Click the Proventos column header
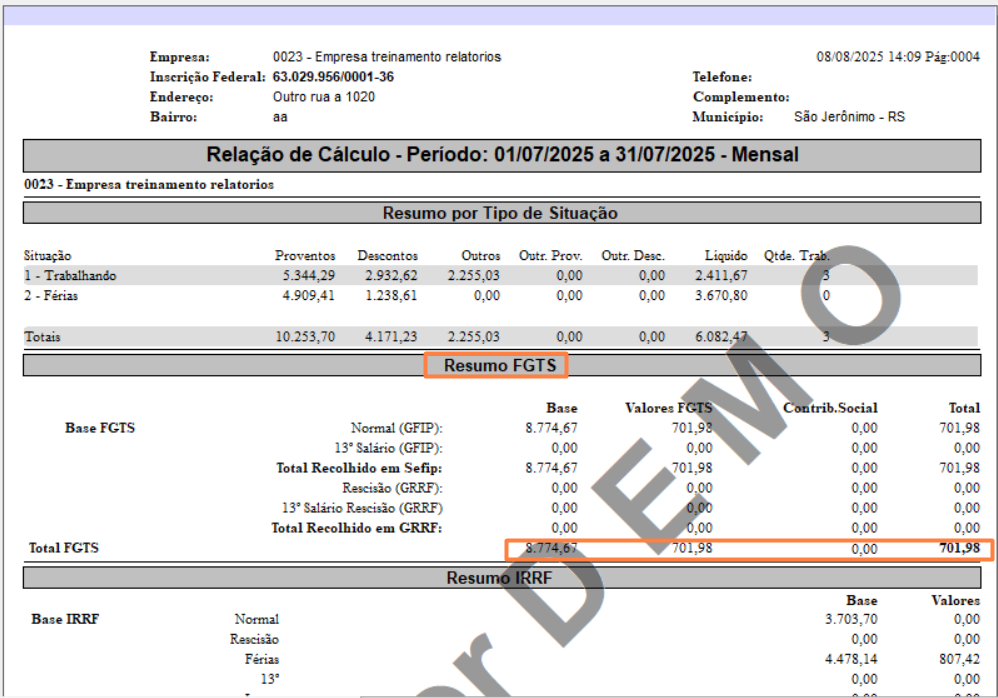The width and height of the screenshot is (998, 698). (x=305, y=256)
